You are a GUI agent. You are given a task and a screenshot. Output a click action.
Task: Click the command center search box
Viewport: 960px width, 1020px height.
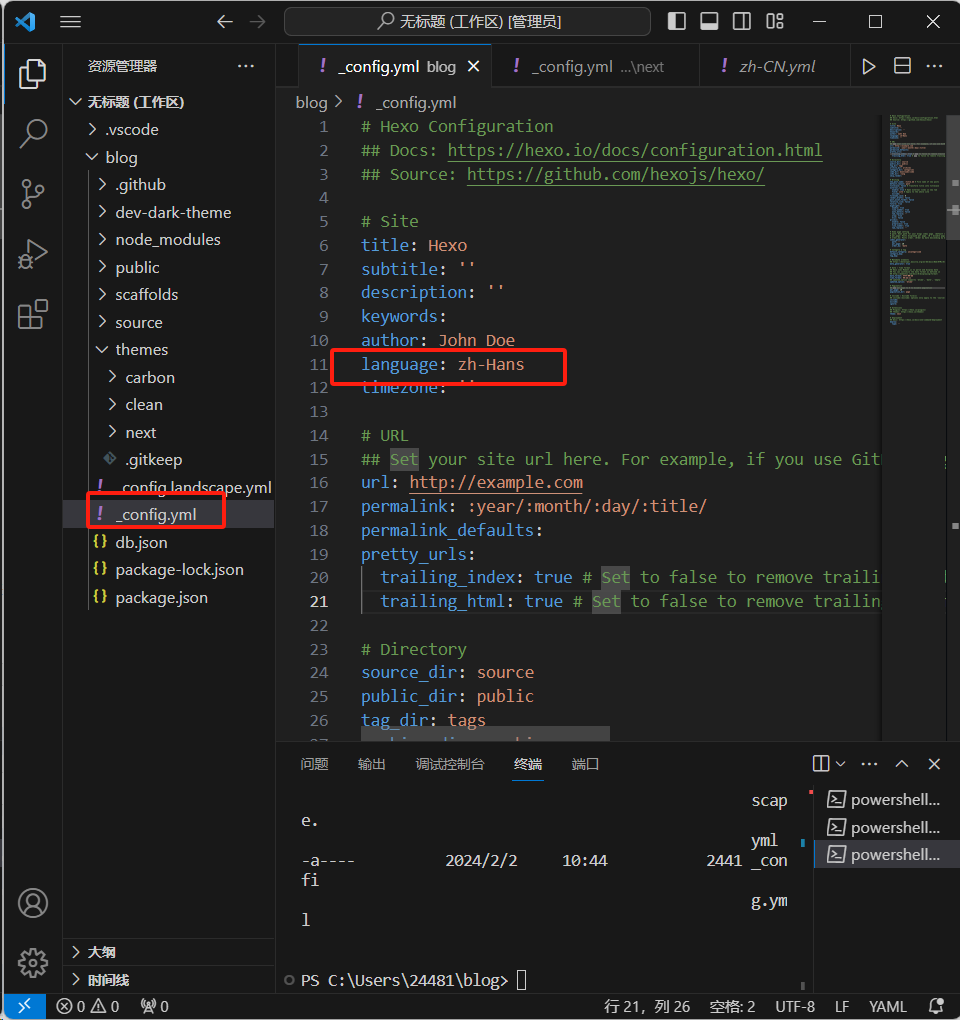467,21
